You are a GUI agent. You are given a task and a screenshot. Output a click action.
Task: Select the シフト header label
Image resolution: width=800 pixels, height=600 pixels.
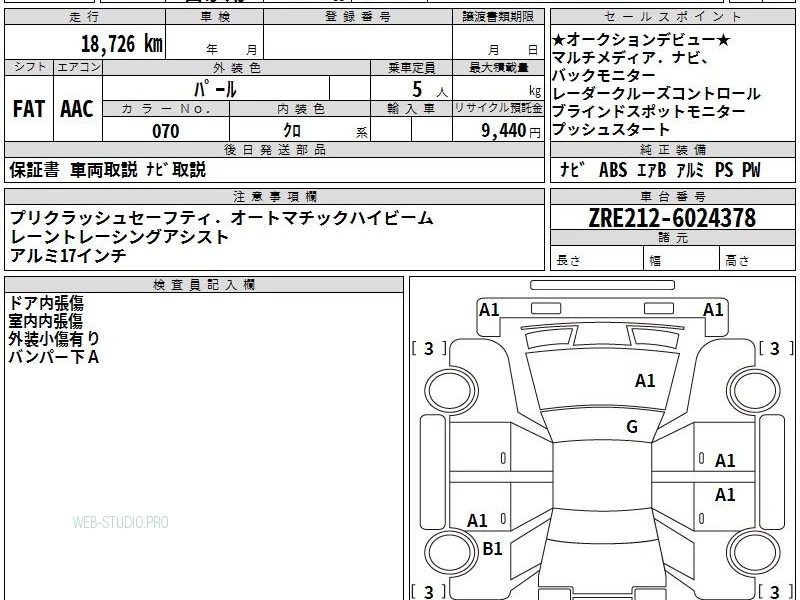pos(30,67)
